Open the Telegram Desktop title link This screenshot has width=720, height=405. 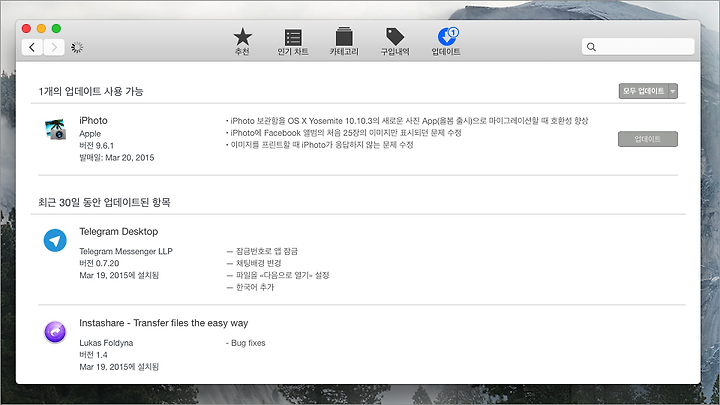[118, 231]
